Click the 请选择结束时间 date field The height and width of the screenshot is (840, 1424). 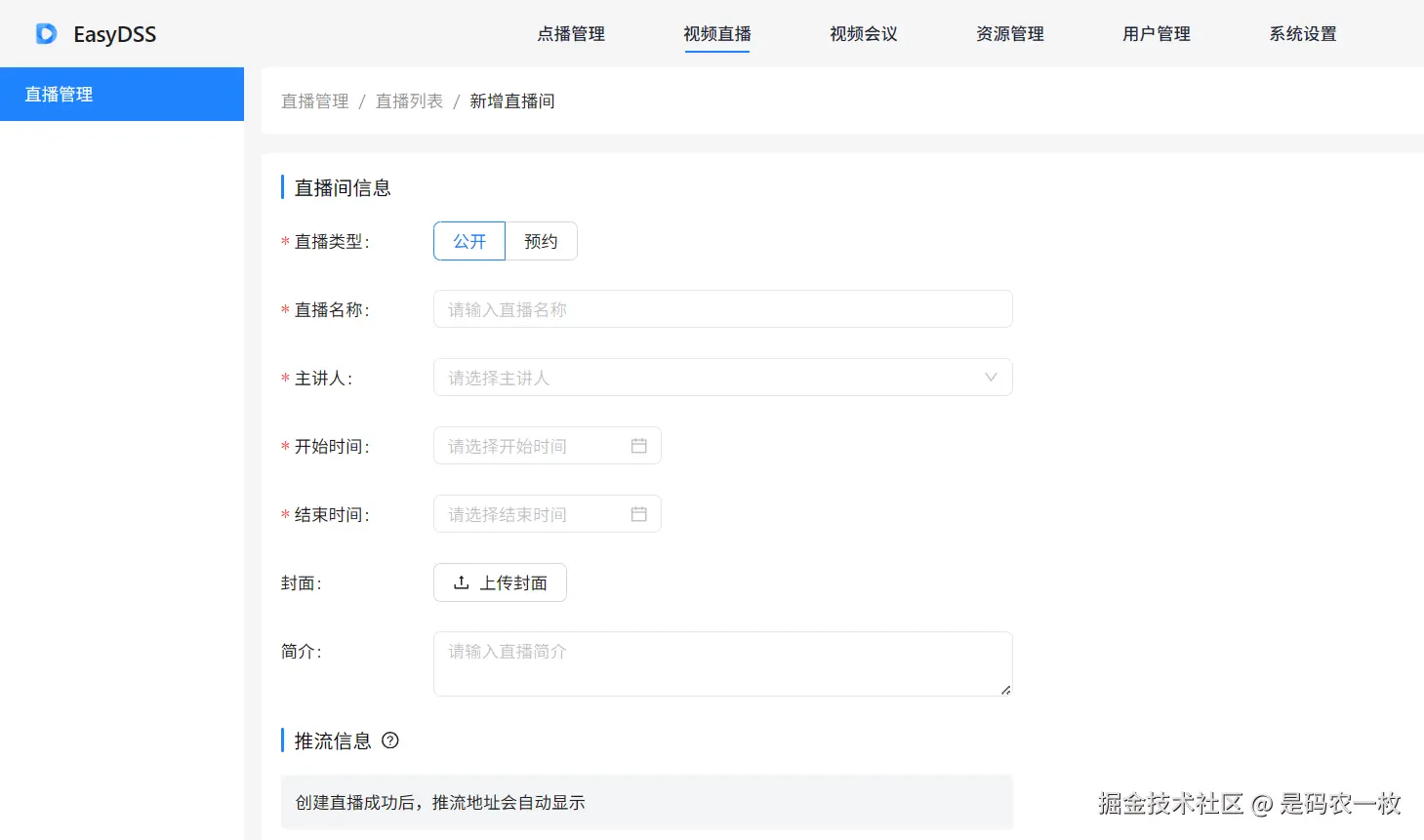[x=548, y=514]
